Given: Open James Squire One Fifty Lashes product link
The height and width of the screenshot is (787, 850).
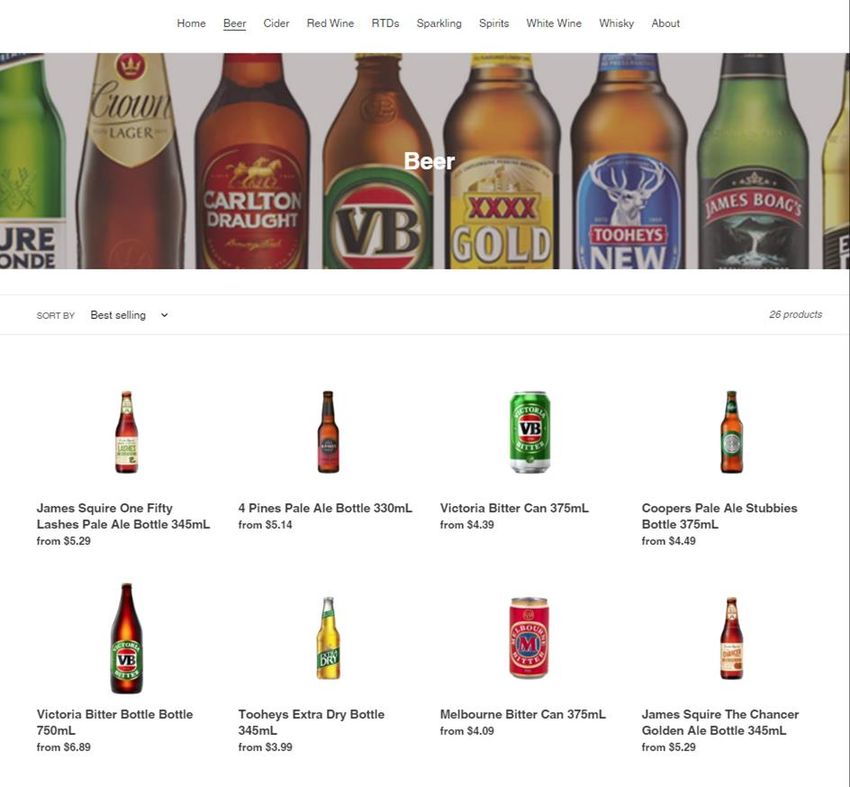Looking at the screenshot, I should click(123, 516).
